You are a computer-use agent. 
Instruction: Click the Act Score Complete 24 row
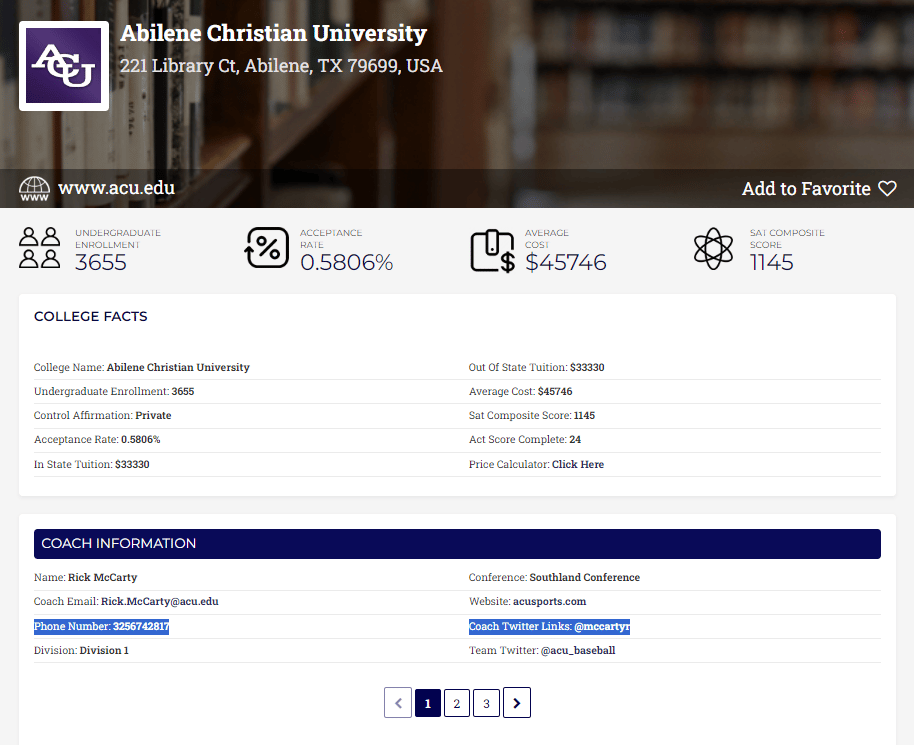[x=675, y=440]
